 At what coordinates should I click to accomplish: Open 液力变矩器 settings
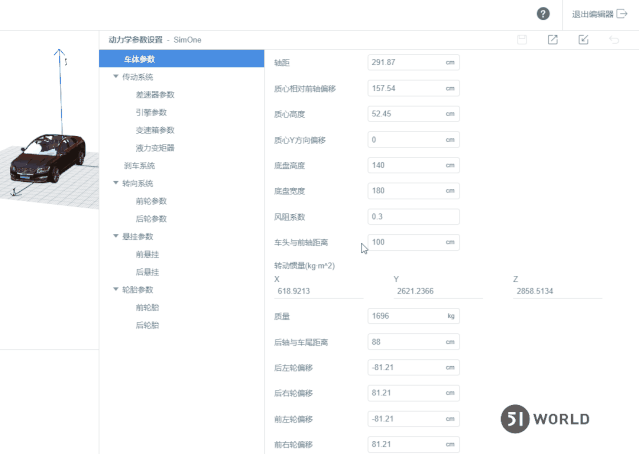pos(155,148)
